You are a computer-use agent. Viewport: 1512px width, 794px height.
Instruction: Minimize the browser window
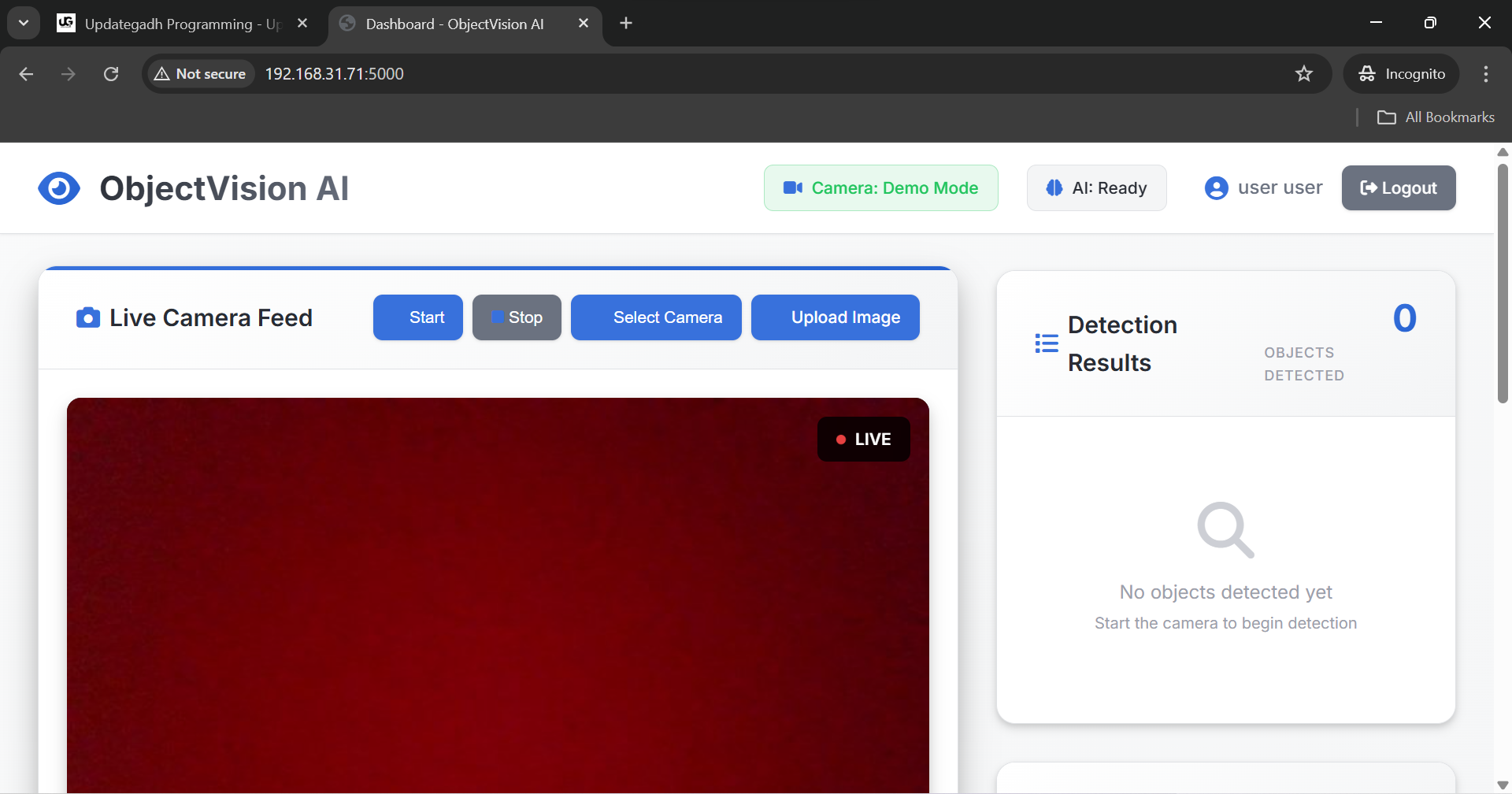pyautogui.click(x=1377, y=23)
